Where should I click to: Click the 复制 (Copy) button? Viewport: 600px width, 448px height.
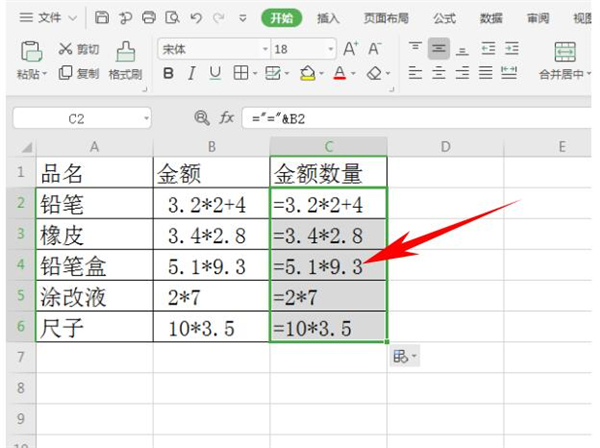coord(79,73)
